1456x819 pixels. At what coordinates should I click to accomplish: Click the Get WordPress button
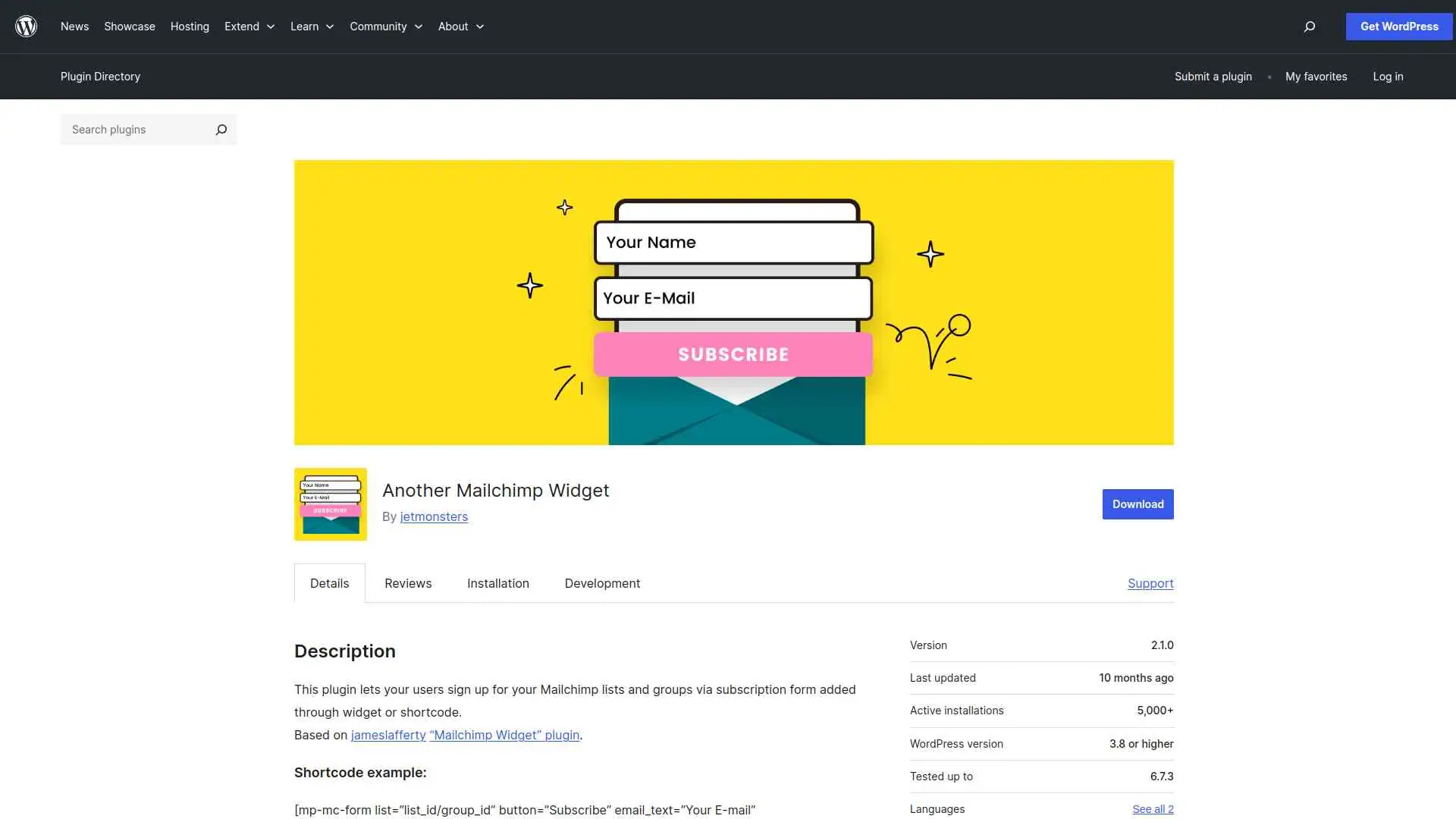click(x=1398, y=27)
